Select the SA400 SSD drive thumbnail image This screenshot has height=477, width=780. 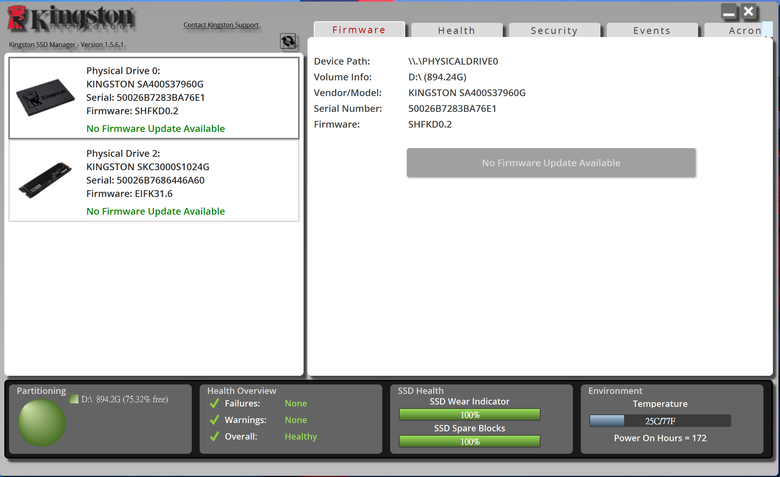[x=45, y=97]
